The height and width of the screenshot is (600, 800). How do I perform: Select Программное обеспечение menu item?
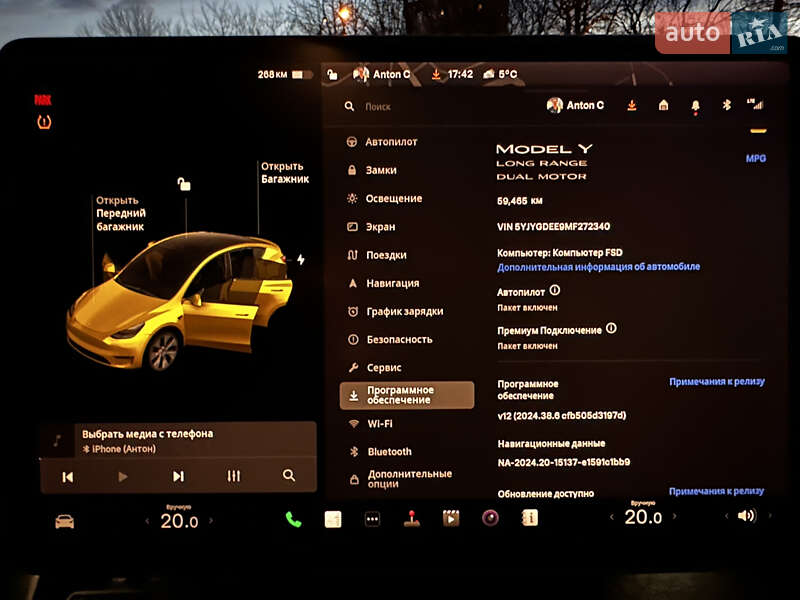pyautogui.click(x=407, y=395)
